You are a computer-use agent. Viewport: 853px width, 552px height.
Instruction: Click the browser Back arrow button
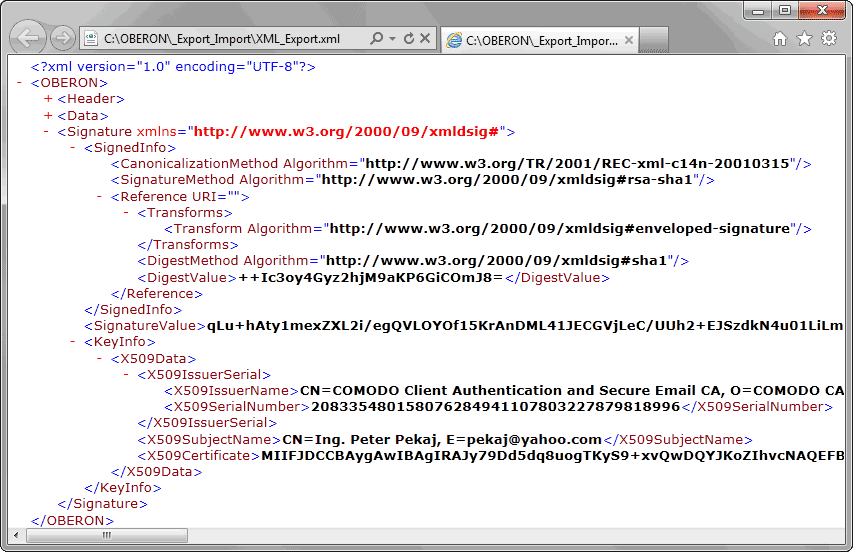[x=30, y=38]
